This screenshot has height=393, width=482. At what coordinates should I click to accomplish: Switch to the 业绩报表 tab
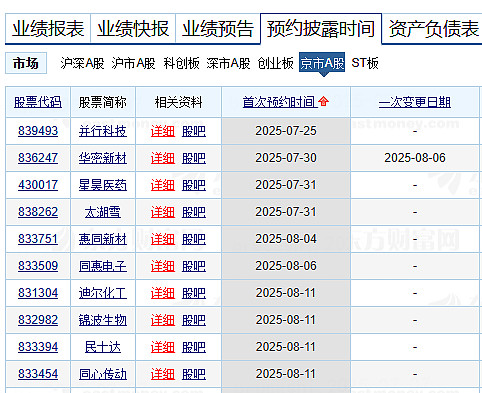click(48, 29)
